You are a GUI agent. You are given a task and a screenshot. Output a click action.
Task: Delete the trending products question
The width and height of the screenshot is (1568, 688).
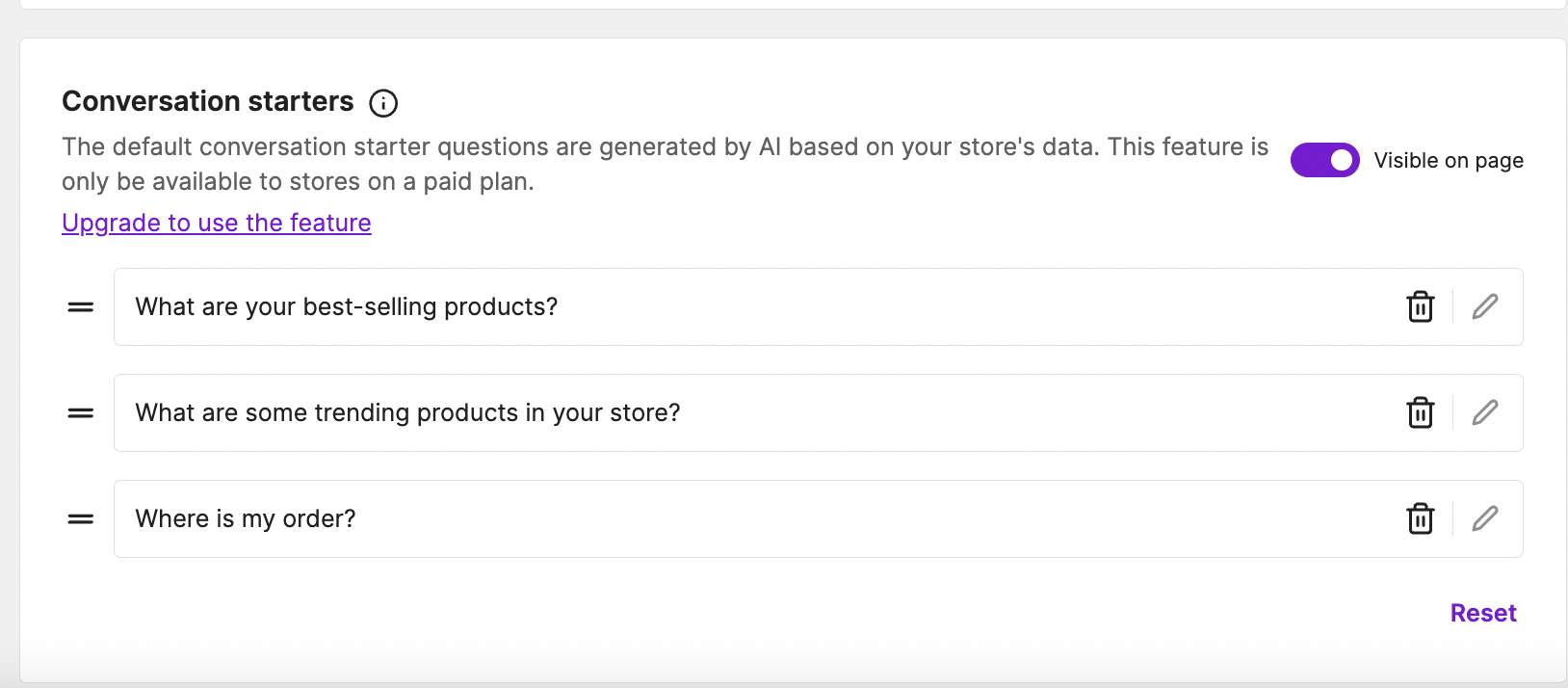[1421, 413]
